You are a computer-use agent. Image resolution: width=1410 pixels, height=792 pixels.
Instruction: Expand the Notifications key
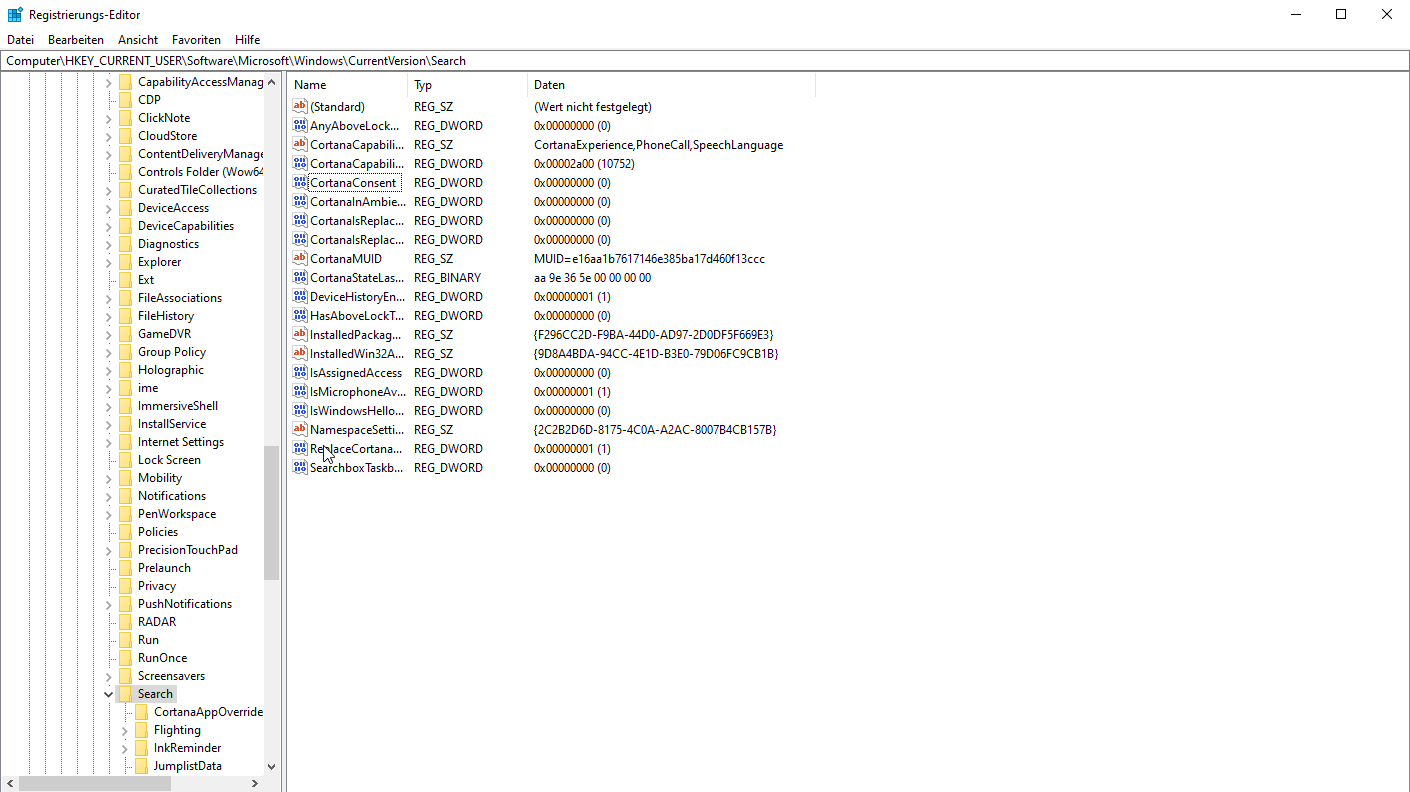click(108, 496)
